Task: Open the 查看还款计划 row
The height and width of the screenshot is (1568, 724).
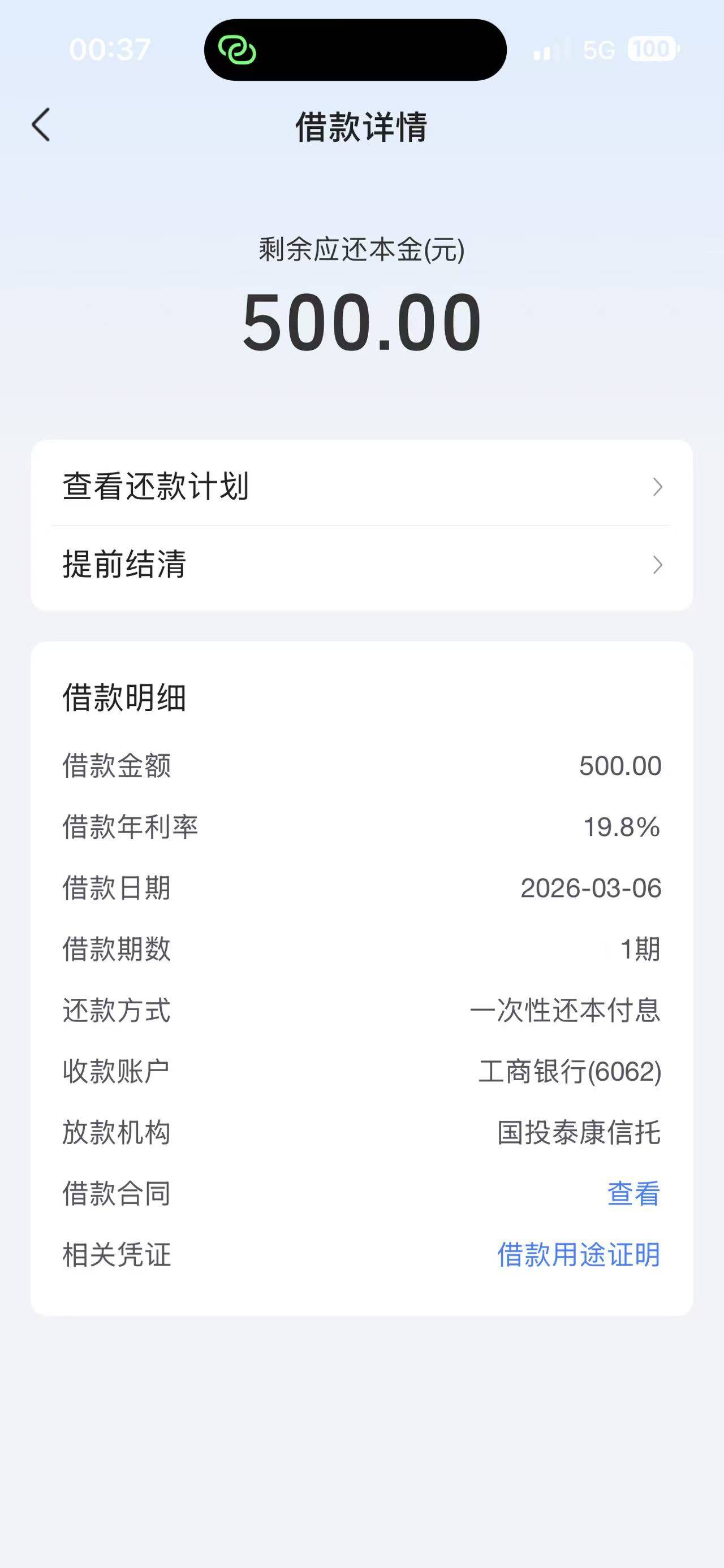Action: (x=156, y=487)
